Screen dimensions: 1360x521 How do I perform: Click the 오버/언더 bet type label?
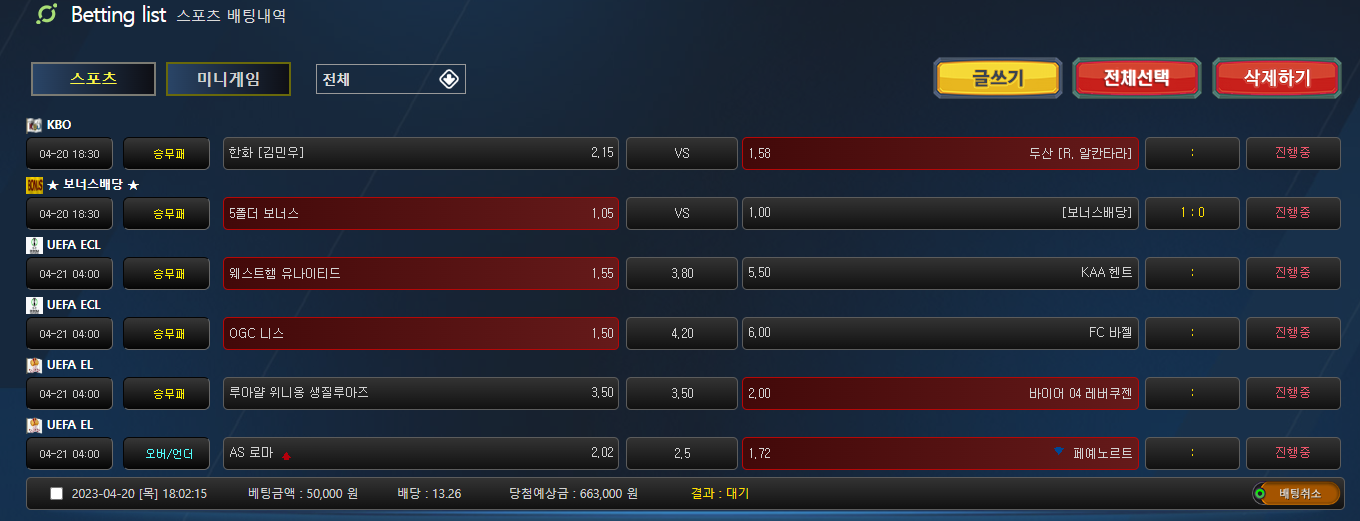click(167, 453)
